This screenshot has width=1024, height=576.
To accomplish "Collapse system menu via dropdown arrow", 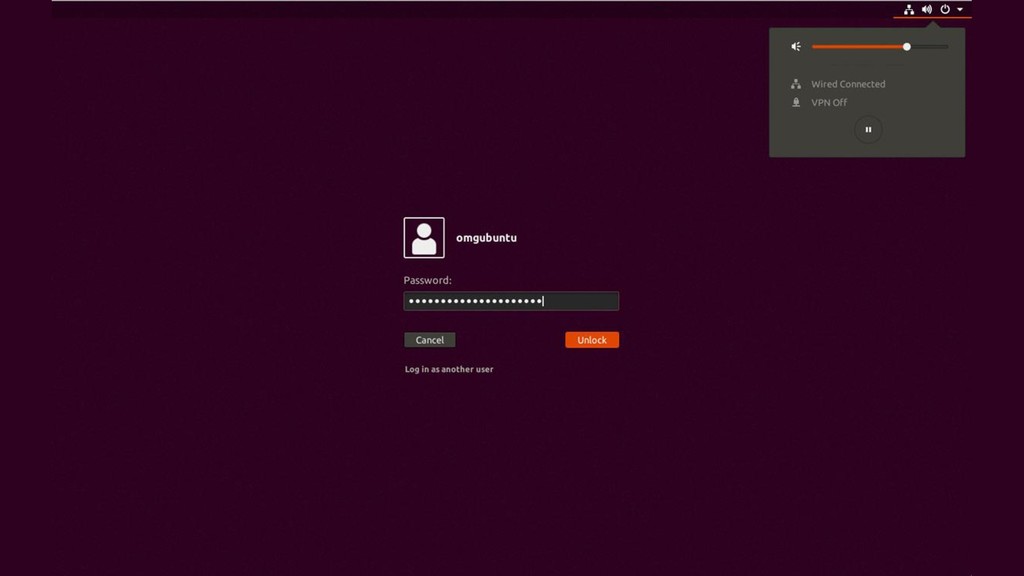I will [x=960, y=9].
